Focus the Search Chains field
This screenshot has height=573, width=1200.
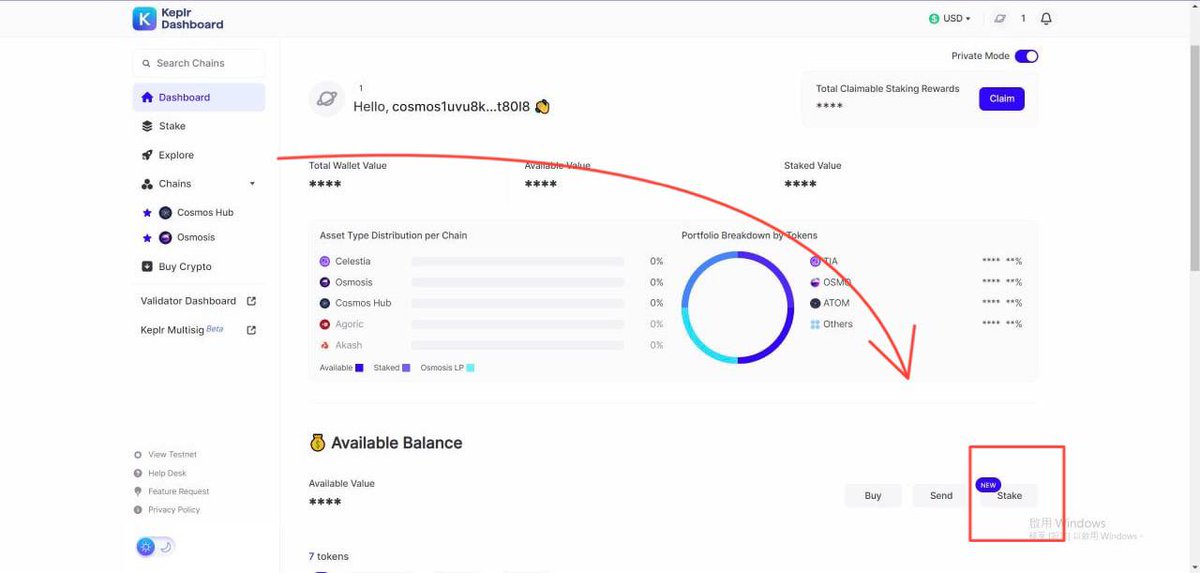(x=198, y=63)
